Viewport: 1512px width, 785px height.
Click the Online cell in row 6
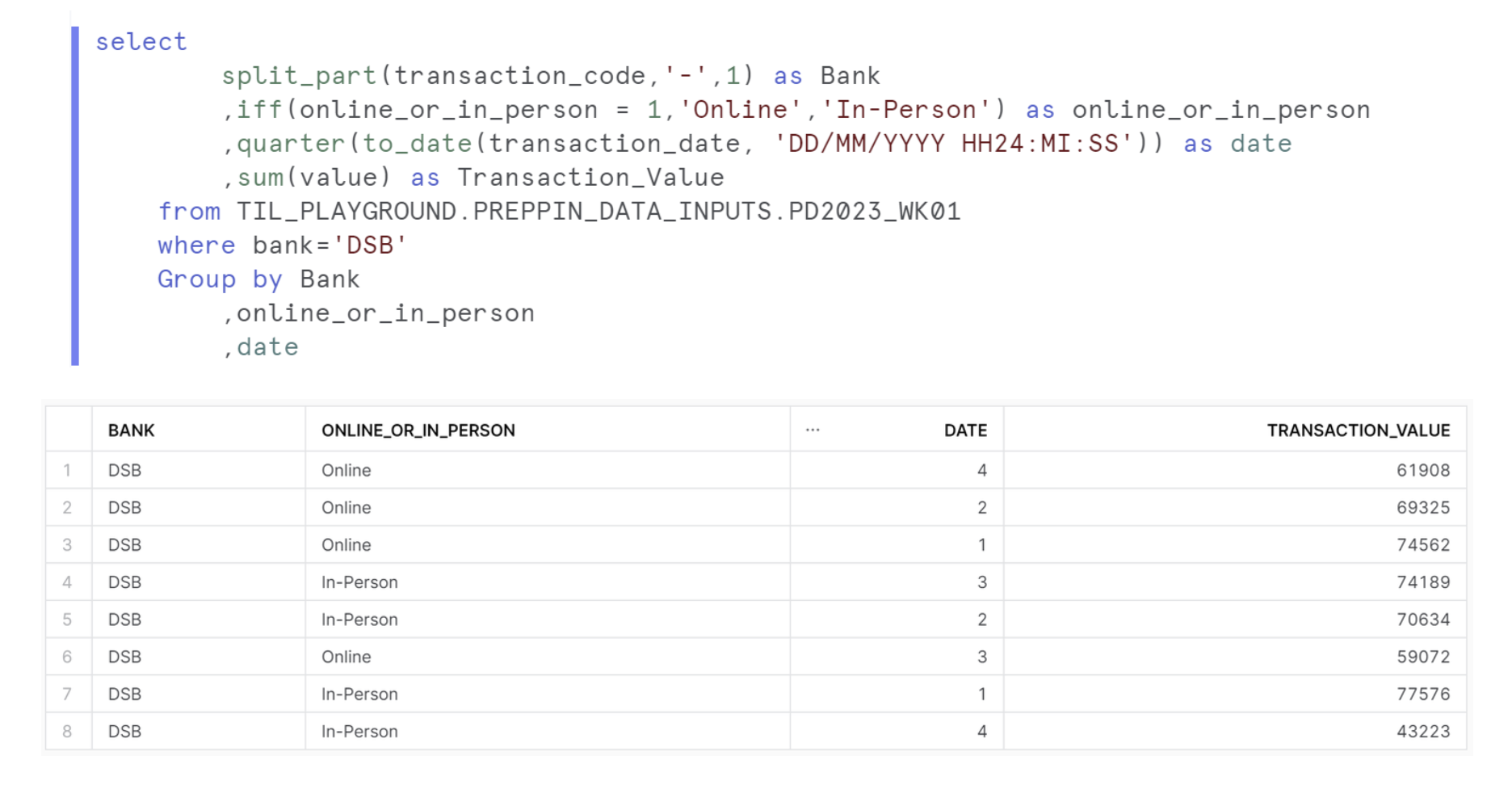click(346, 657)
